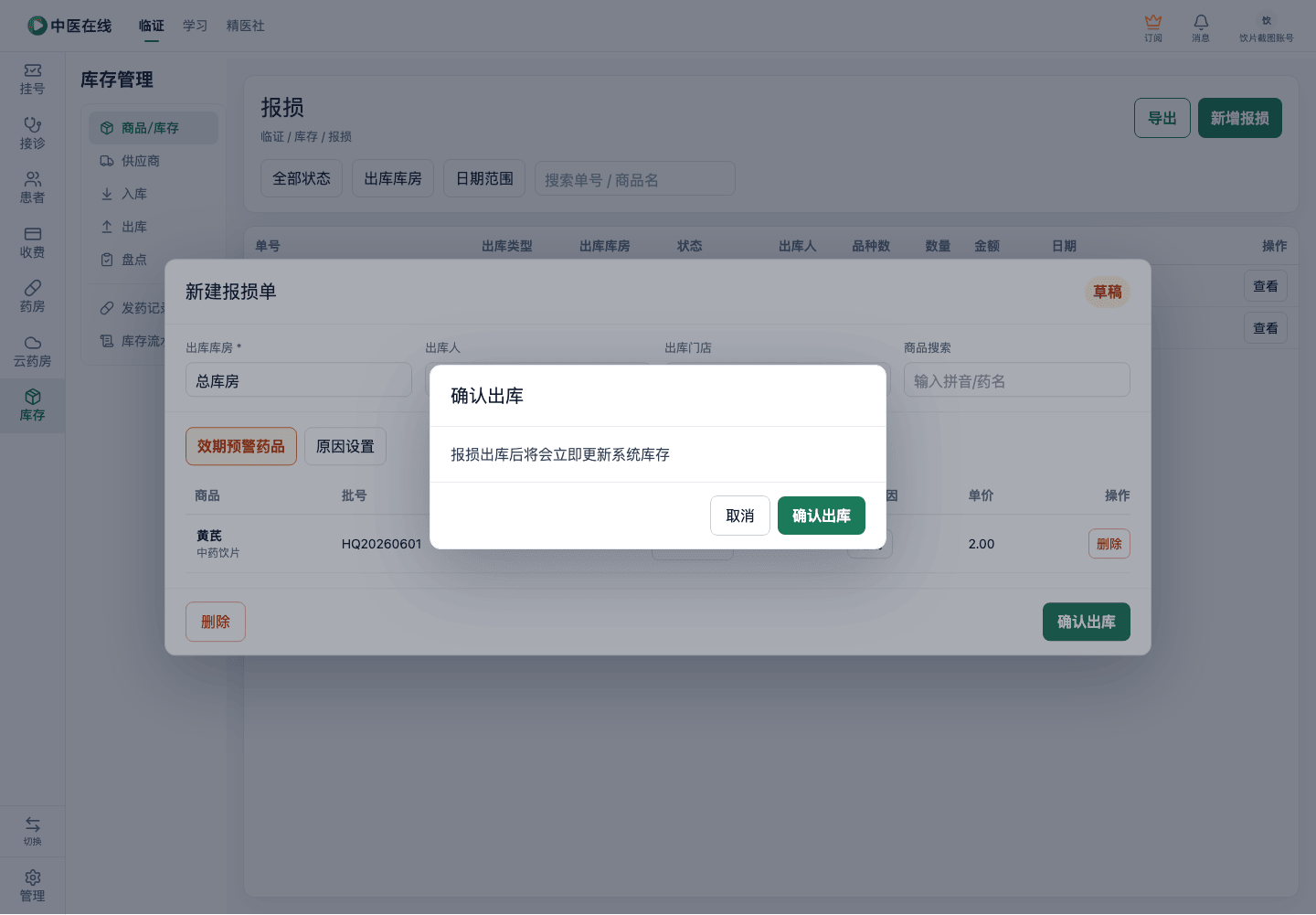Click batch number HQ20260601
The height and width of the screenshot is (915, 1316).
(382, 544)
